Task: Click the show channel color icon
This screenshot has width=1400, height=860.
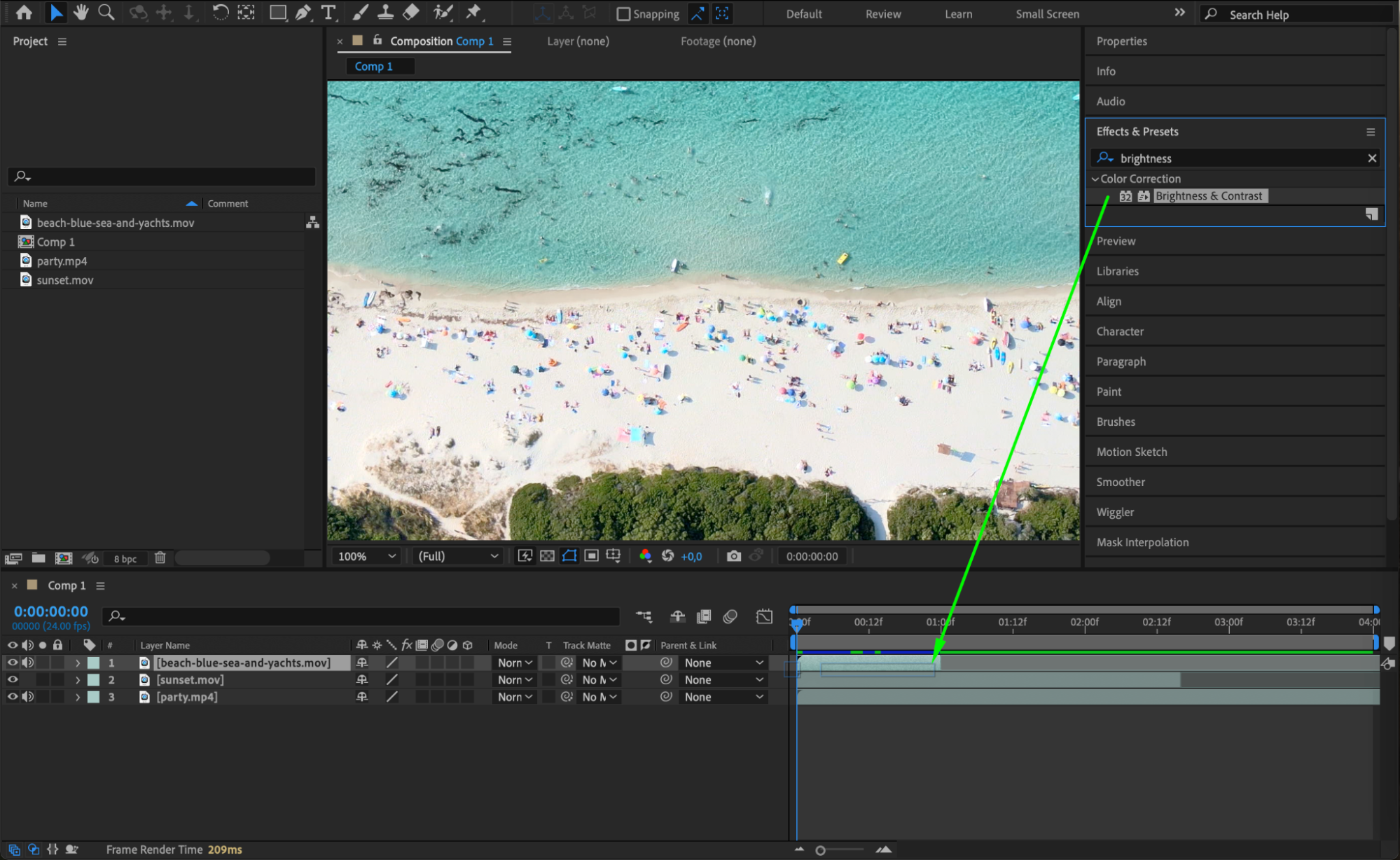Action: (645, 556)
